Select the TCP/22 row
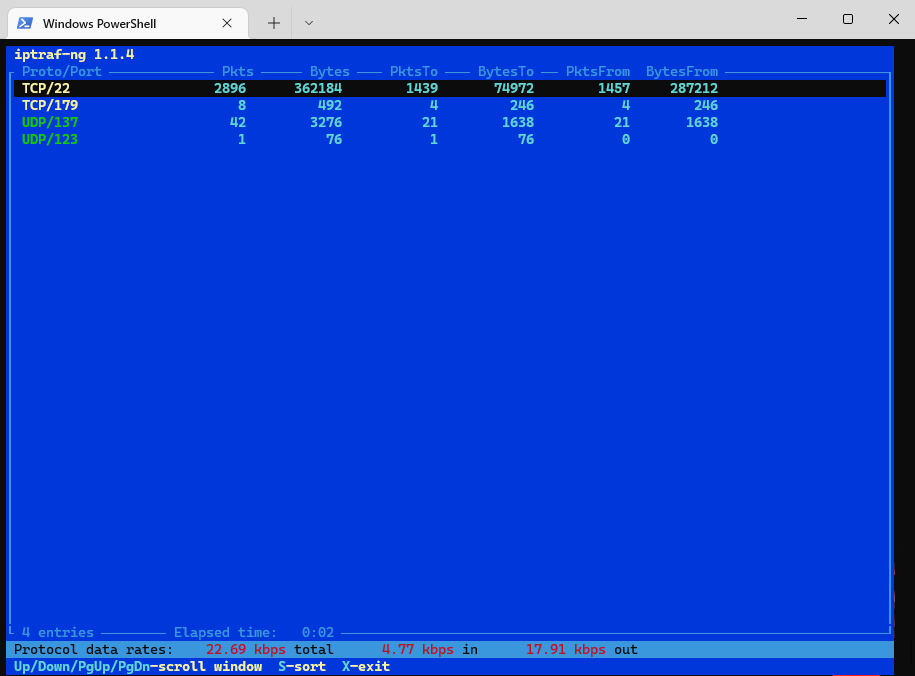Screen dimensions: 915x676 tap(450, 88)
